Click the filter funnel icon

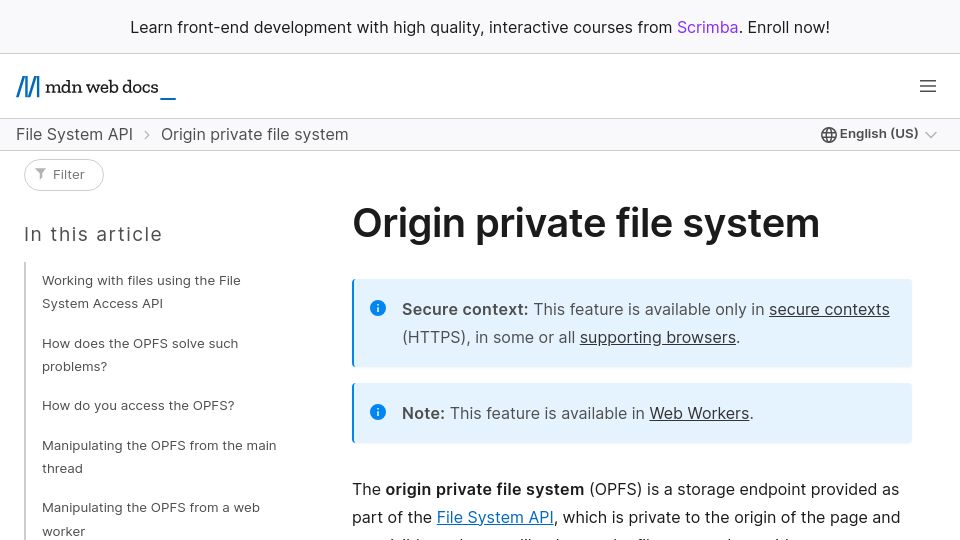[x=40, y=174]
